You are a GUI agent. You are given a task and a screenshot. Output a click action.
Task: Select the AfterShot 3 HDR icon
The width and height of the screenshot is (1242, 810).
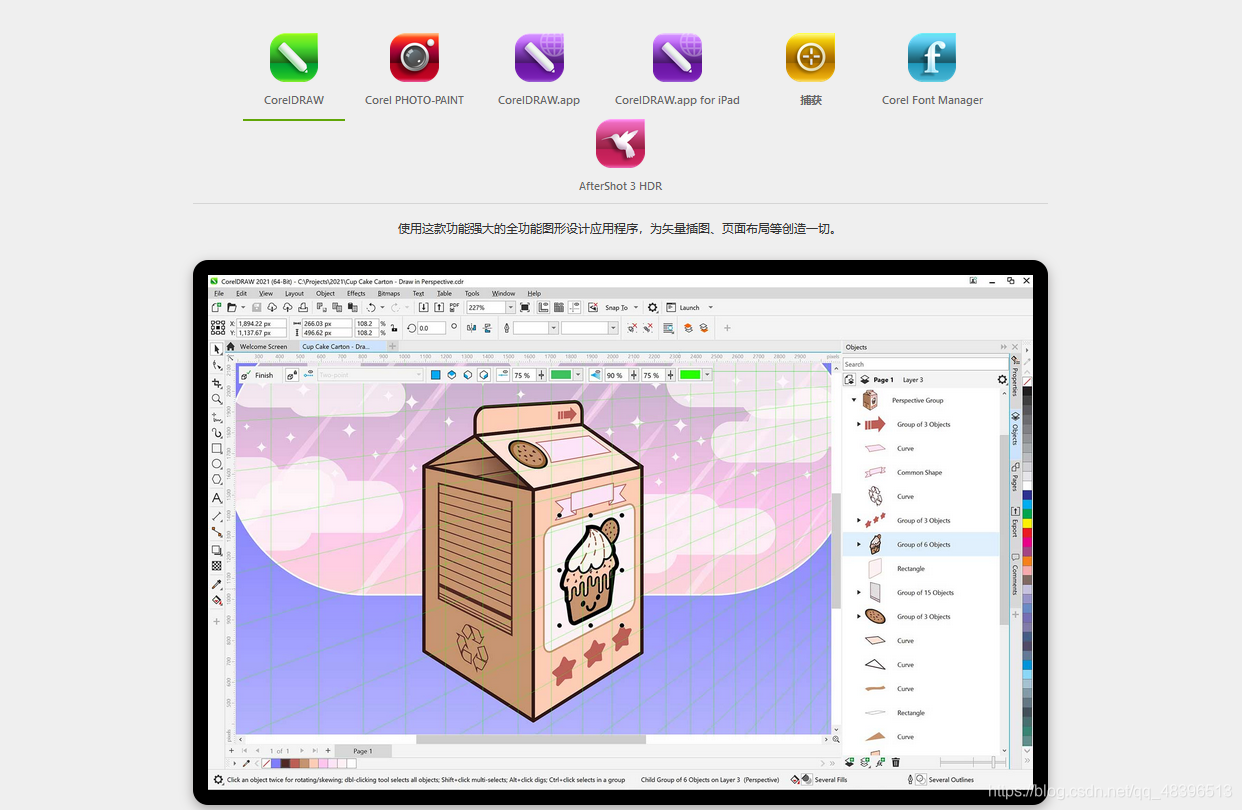pyautogui.click(x=620, y=144)
